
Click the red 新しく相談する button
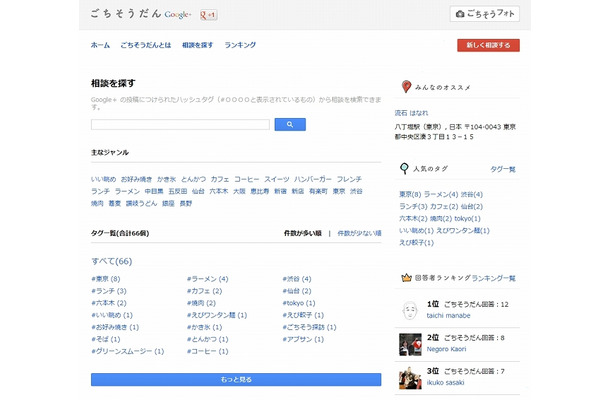click(488, 45)
